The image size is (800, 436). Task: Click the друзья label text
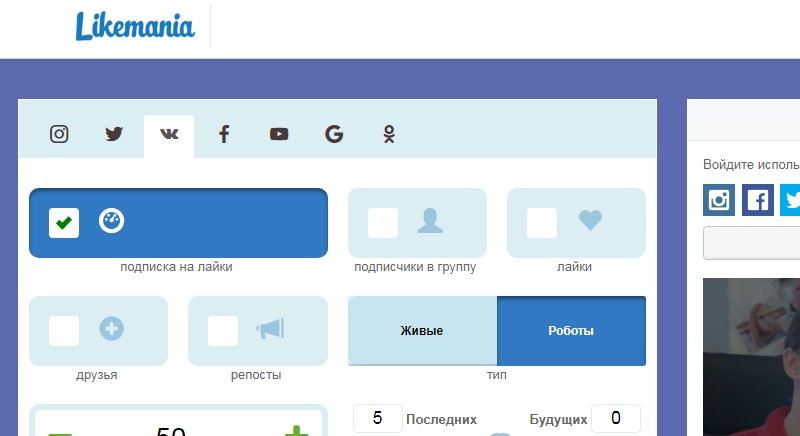tap(96, 375)
